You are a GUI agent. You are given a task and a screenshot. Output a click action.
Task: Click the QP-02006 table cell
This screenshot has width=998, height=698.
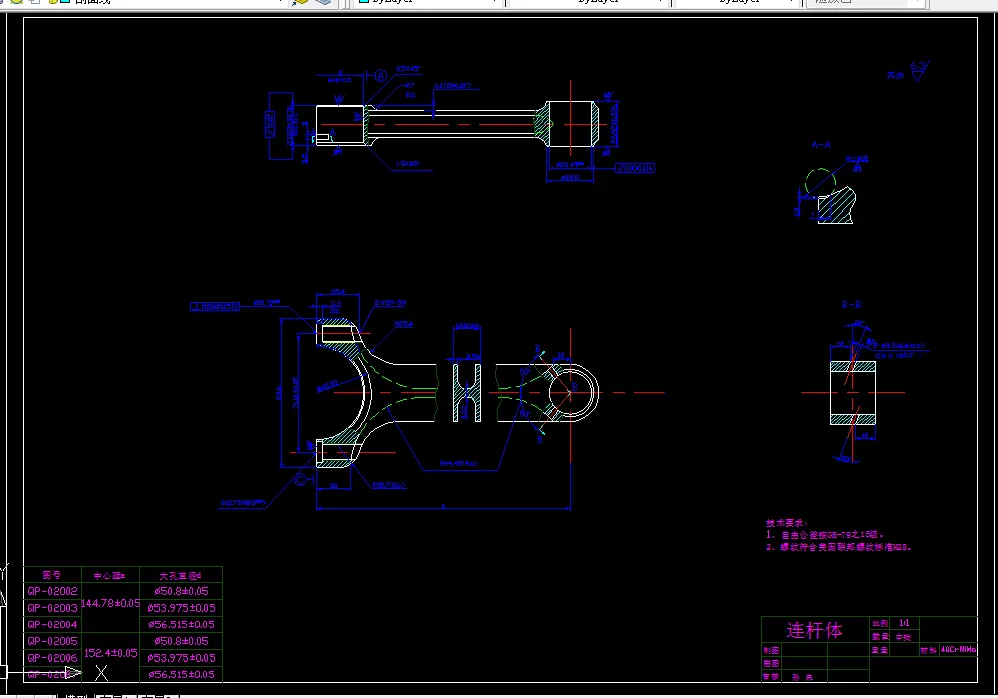click(x=52, y=657)
